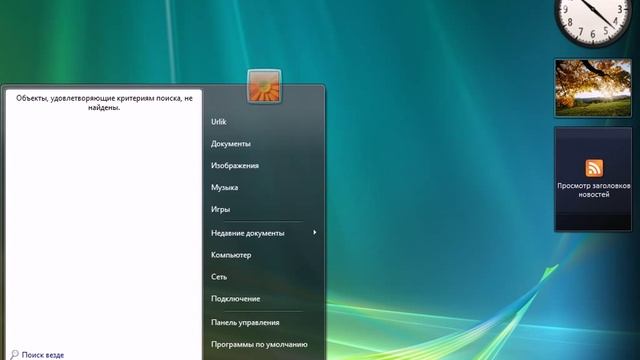Click the RSS feed icon in the gadget
640x360 pixels.
pyautogui.click(x=594, y=168)
